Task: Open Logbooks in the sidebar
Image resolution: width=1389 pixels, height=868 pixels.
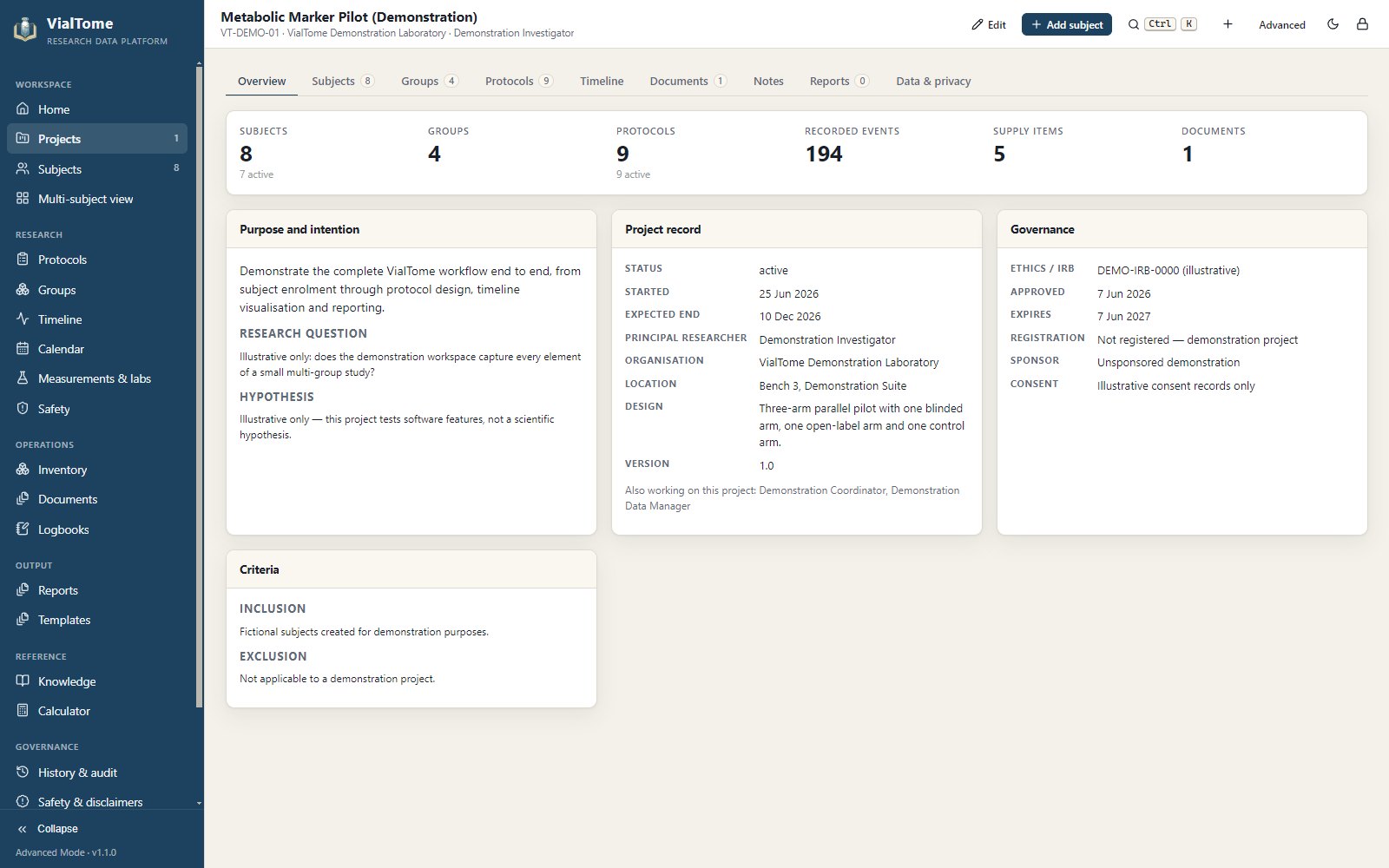Action: click(97, 529)
